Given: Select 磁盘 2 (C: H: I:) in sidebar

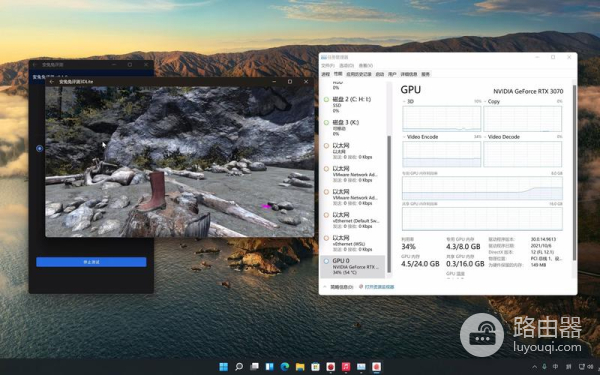Looking at the screenshot, I should (353, 104).
